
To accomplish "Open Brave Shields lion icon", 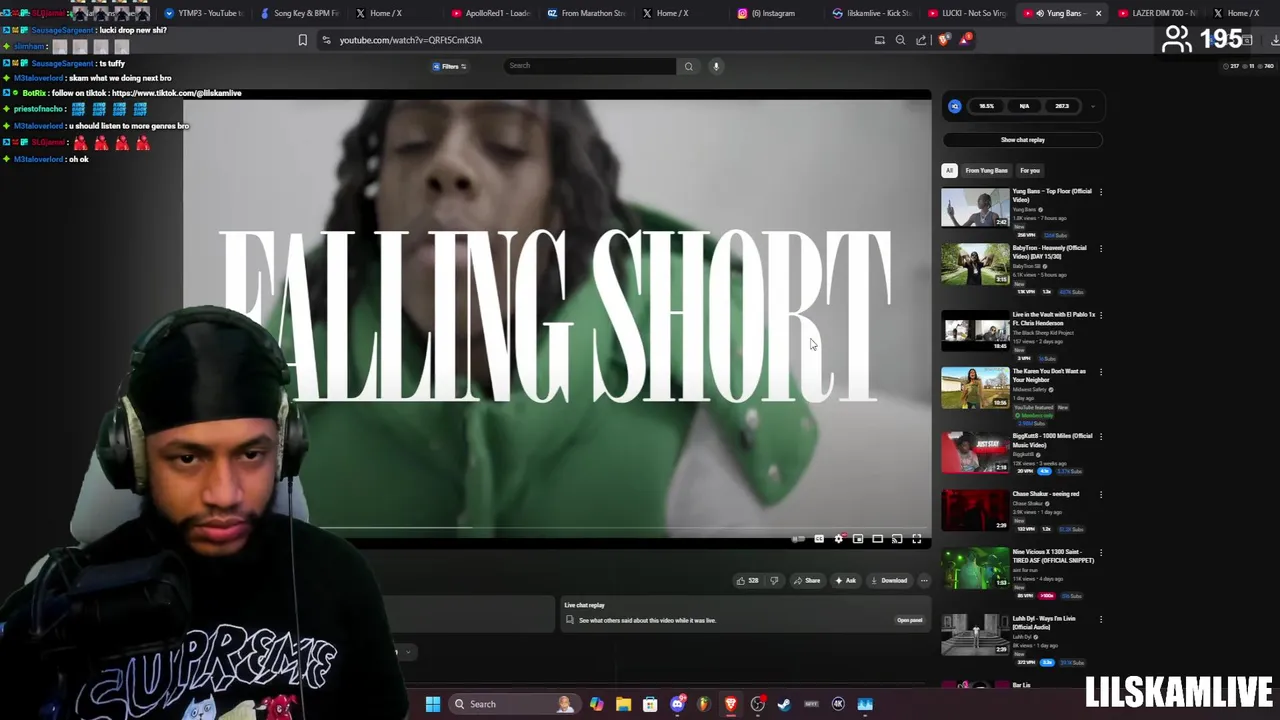I will tap(943, 40).
